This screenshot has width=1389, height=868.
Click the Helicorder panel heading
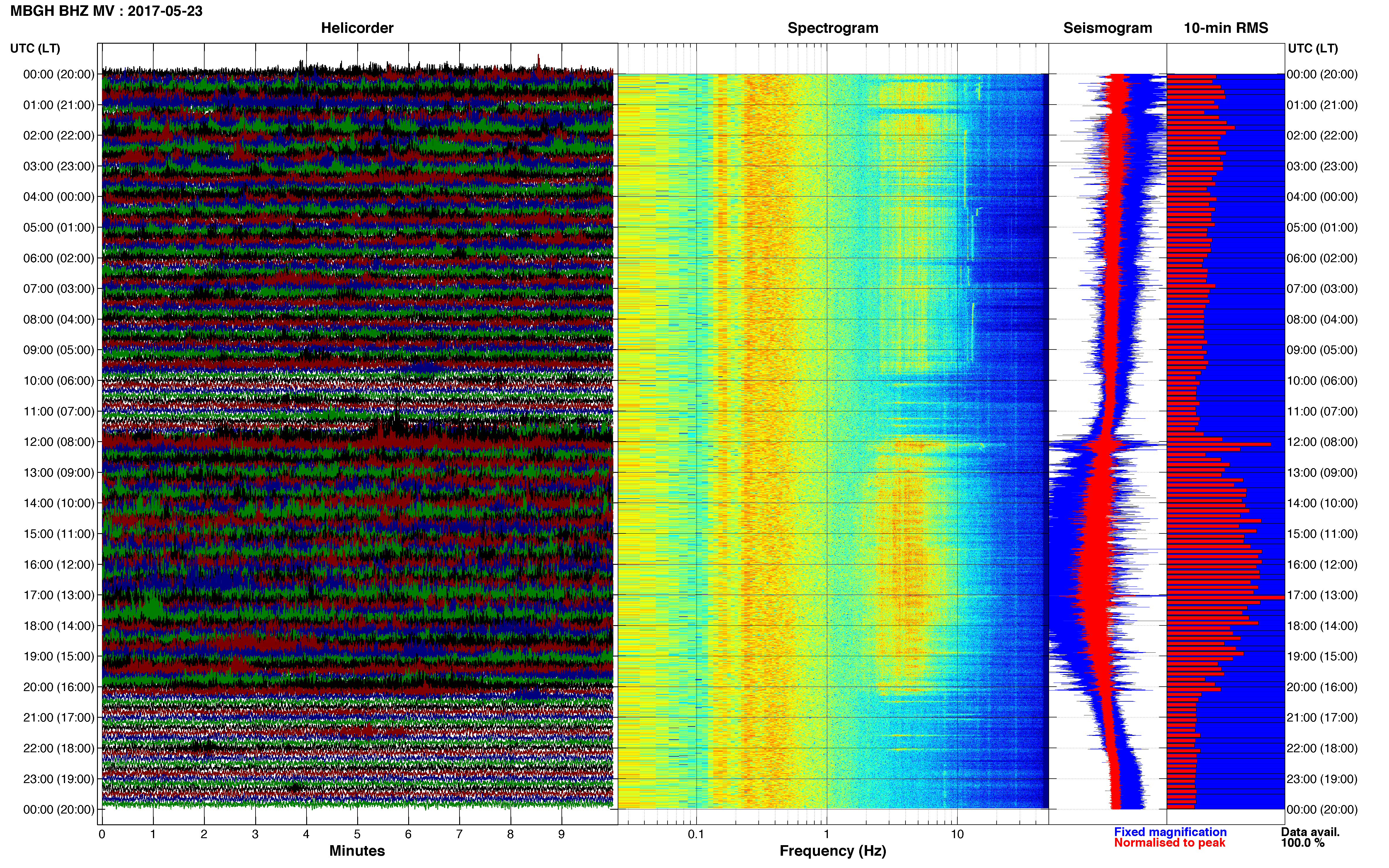click(357, 28)
